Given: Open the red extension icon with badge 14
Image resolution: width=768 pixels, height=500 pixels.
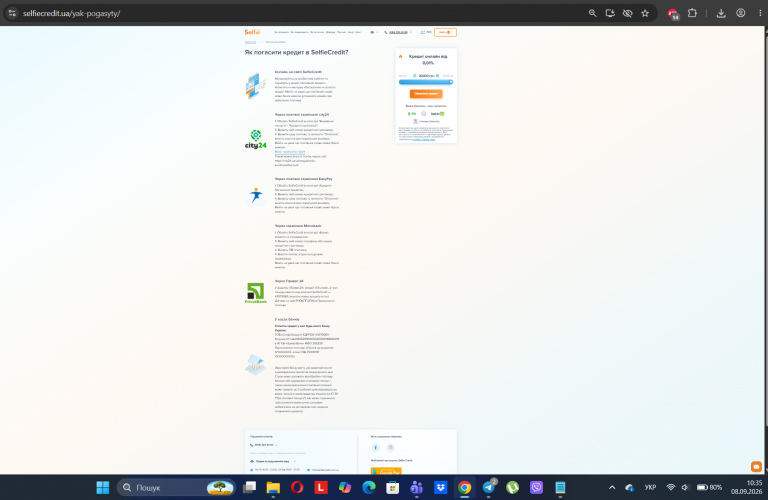Looking at the screenshot, I should click(x=673, y=14).
